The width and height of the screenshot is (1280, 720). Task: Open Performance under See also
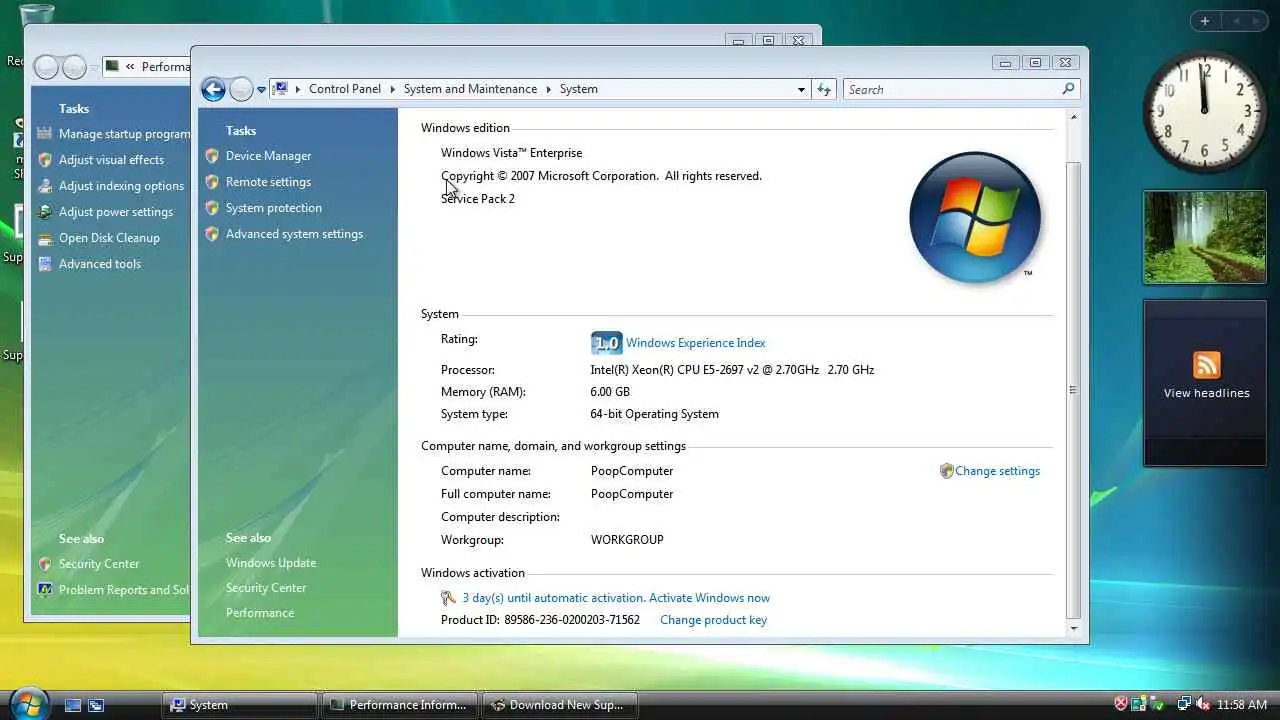259,613
